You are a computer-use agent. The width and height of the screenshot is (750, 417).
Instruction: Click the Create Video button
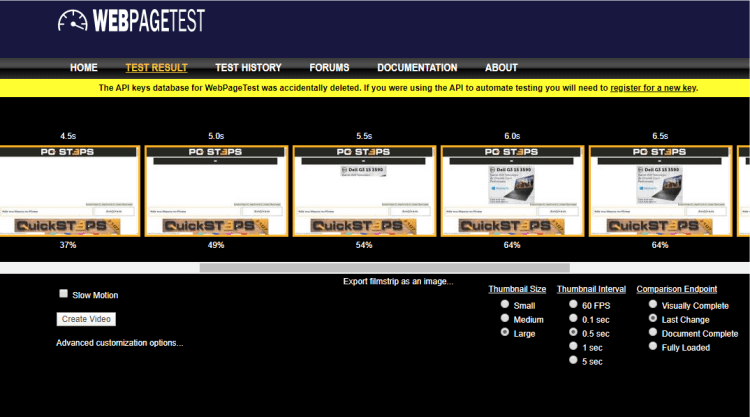pos(86,319)
